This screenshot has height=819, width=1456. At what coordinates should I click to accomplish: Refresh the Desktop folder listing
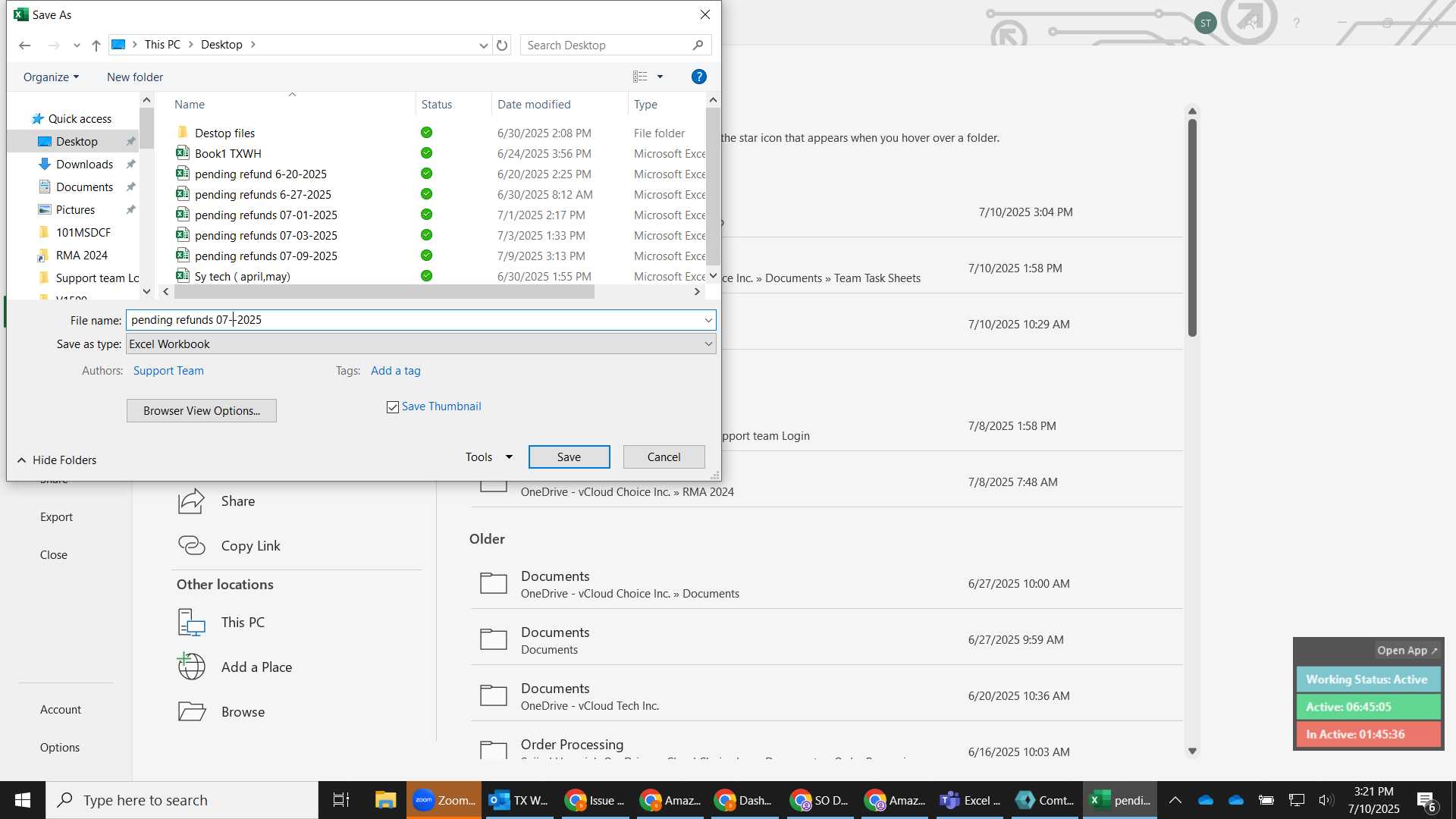pos(502,45)
